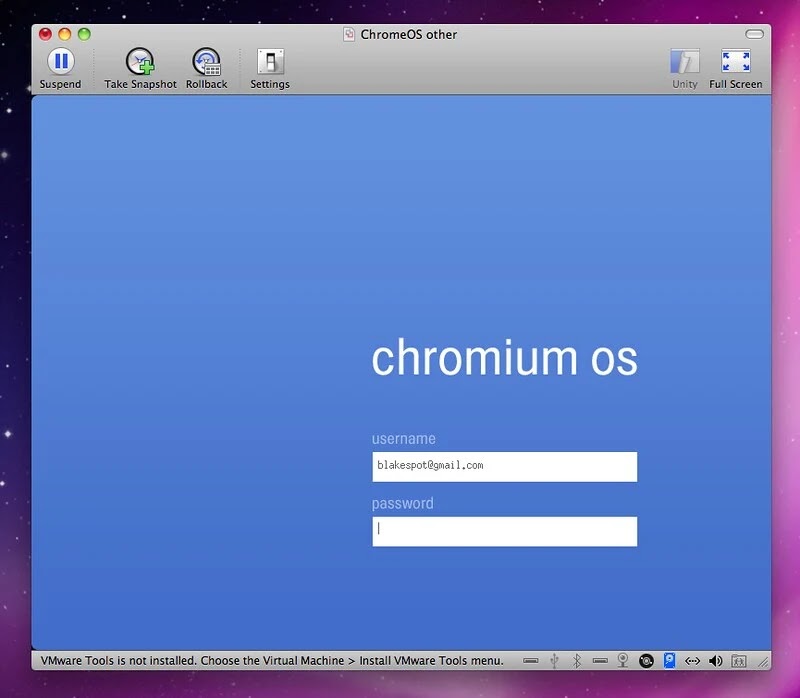Click the network adapter status icon

click(692, 661)
